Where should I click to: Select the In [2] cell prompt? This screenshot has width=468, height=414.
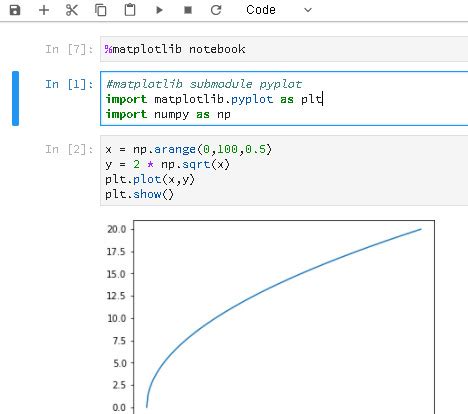[x=69, y=149]
